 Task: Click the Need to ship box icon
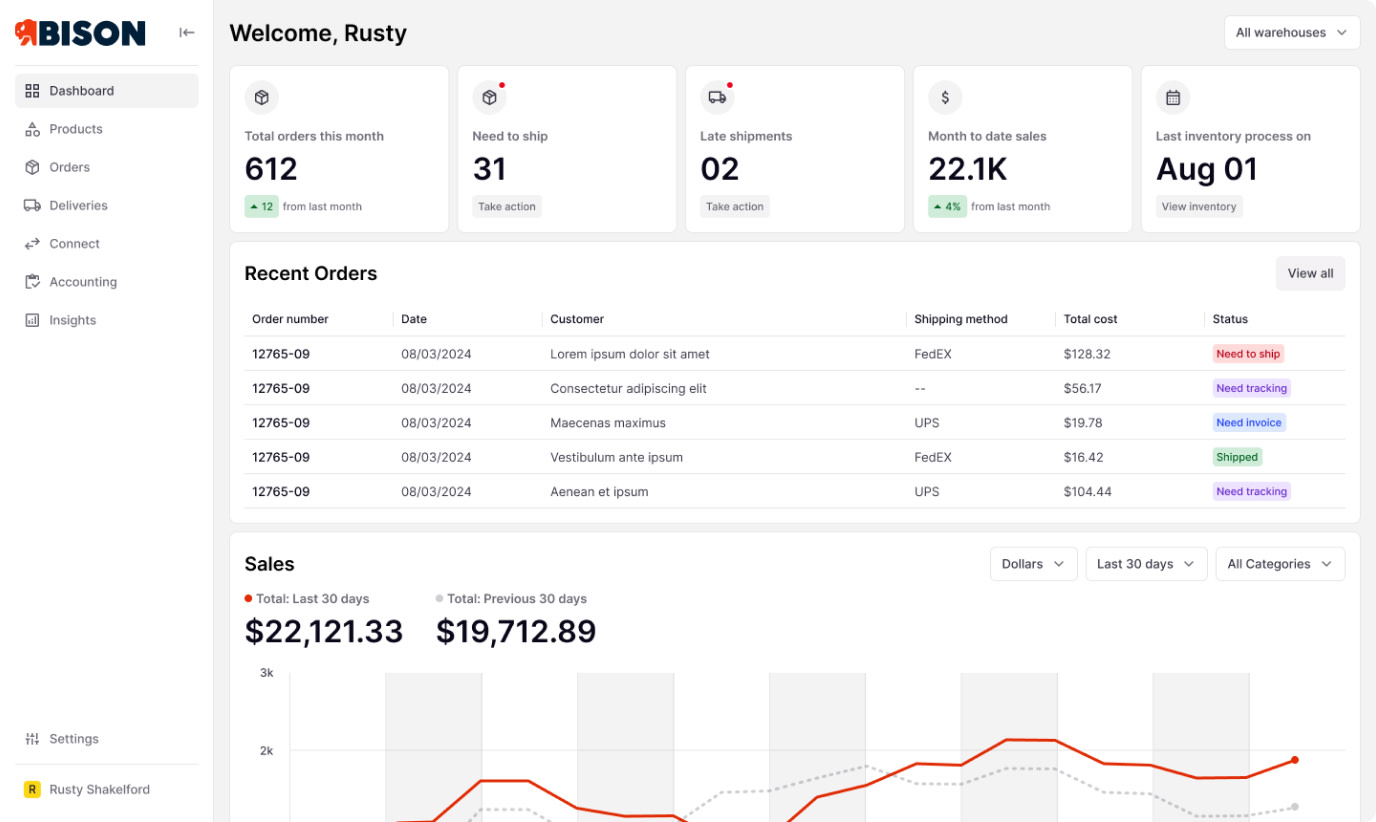tap(489, 98)
